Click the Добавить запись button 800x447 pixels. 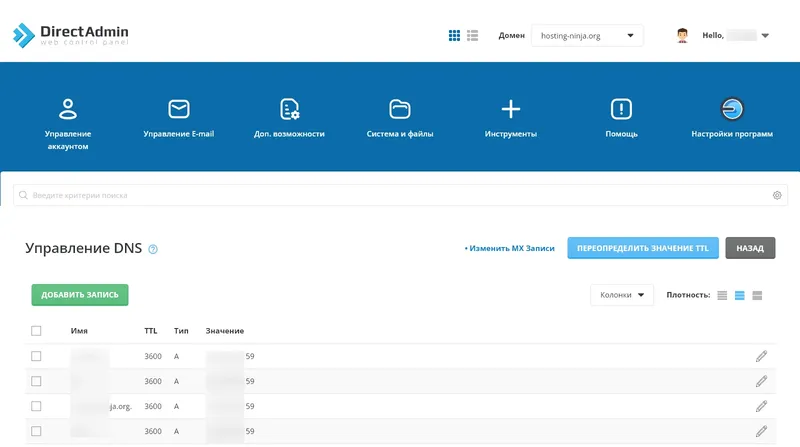[x=80, y=295]
